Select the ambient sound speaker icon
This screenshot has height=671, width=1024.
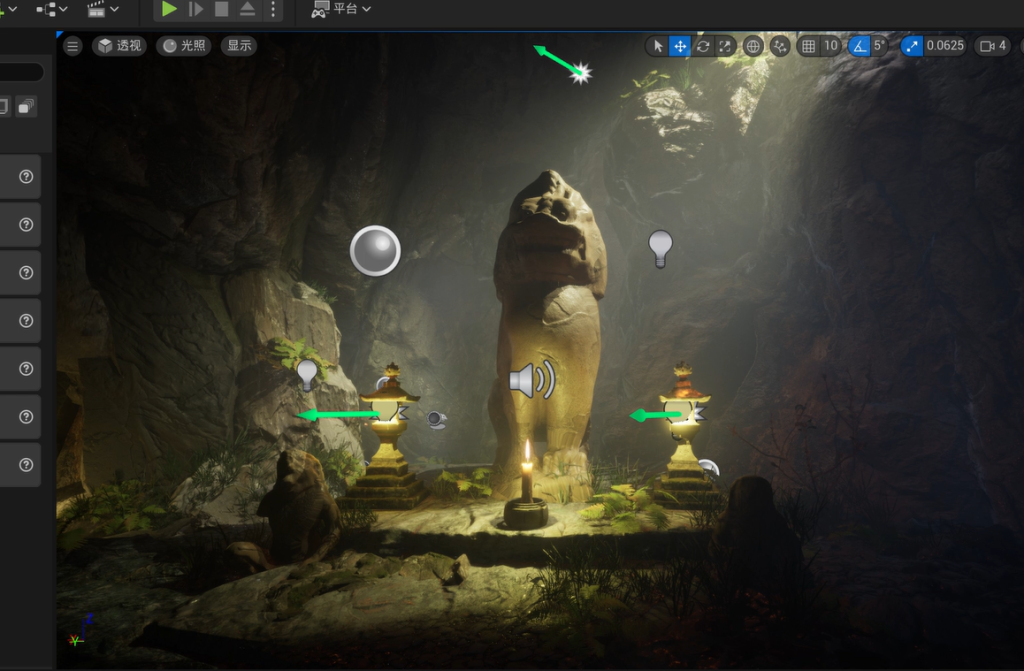coord(532,380)
